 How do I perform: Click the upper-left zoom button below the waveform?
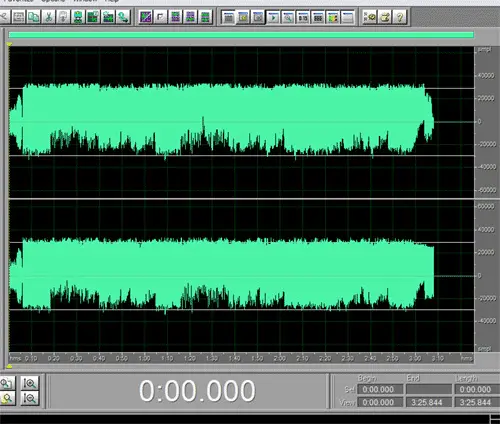7,383
